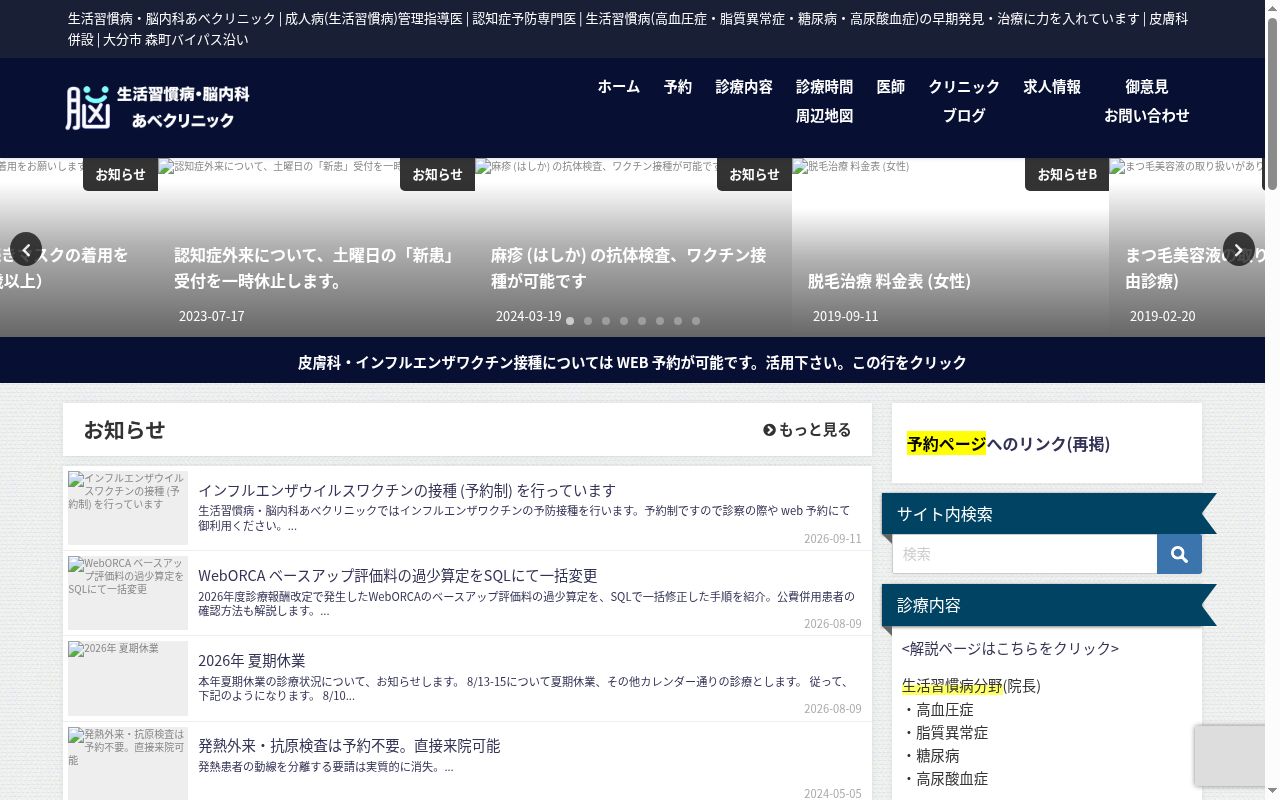Image resolution: width=1280 pixels, height=800 pixels.
Task: Click 生活習慣病分野 highlighted text
Action: [952, 686]
